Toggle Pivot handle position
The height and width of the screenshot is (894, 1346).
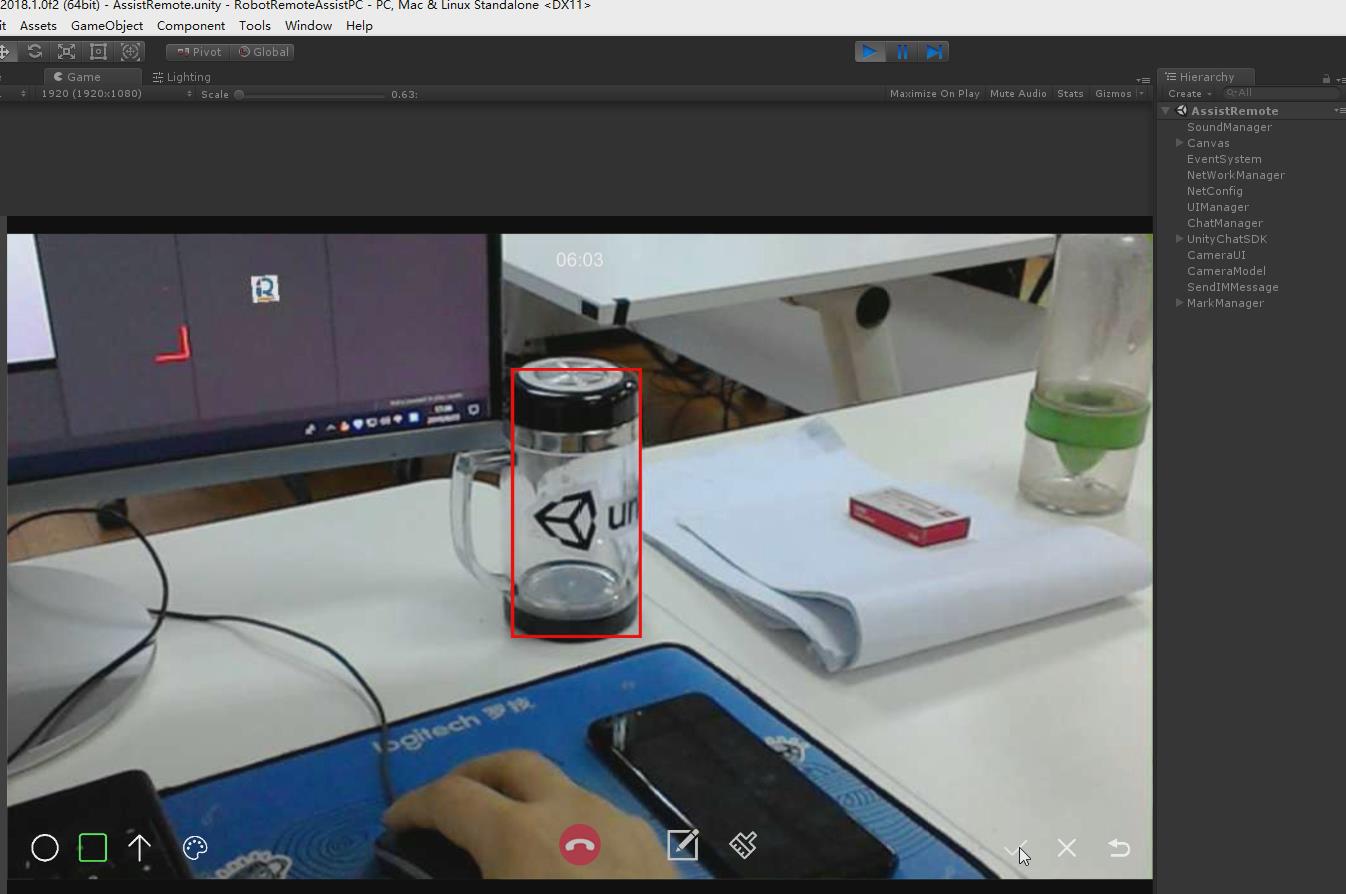pos(198,52)
